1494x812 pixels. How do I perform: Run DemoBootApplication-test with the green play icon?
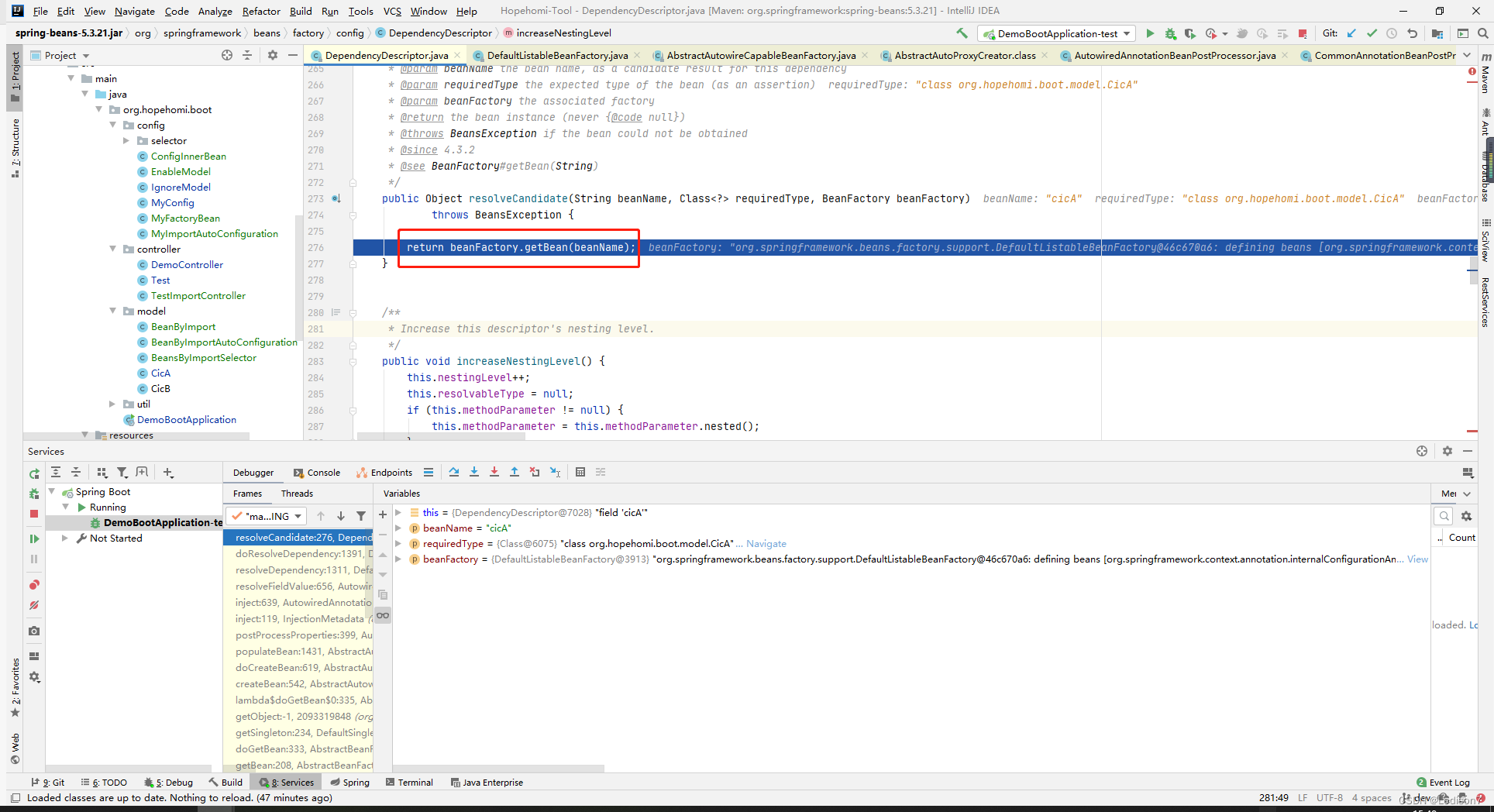(x=1150, y=33)
